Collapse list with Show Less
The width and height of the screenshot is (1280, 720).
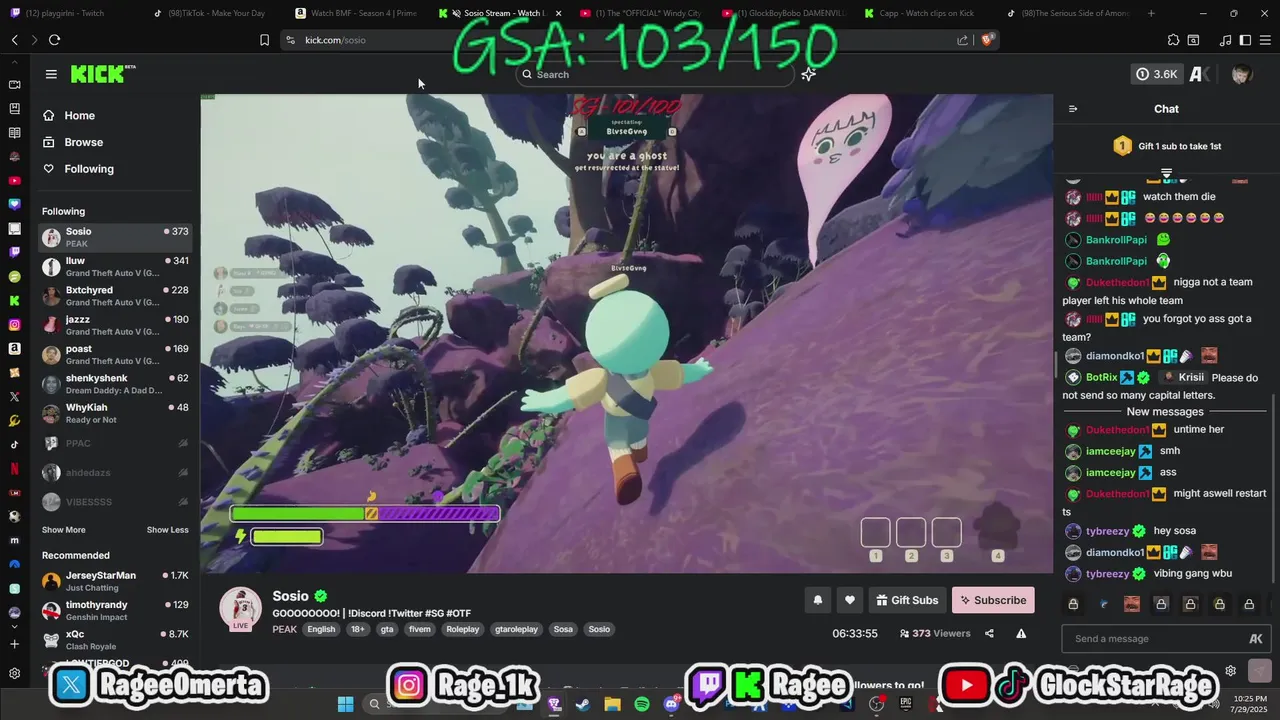point(167,530)
